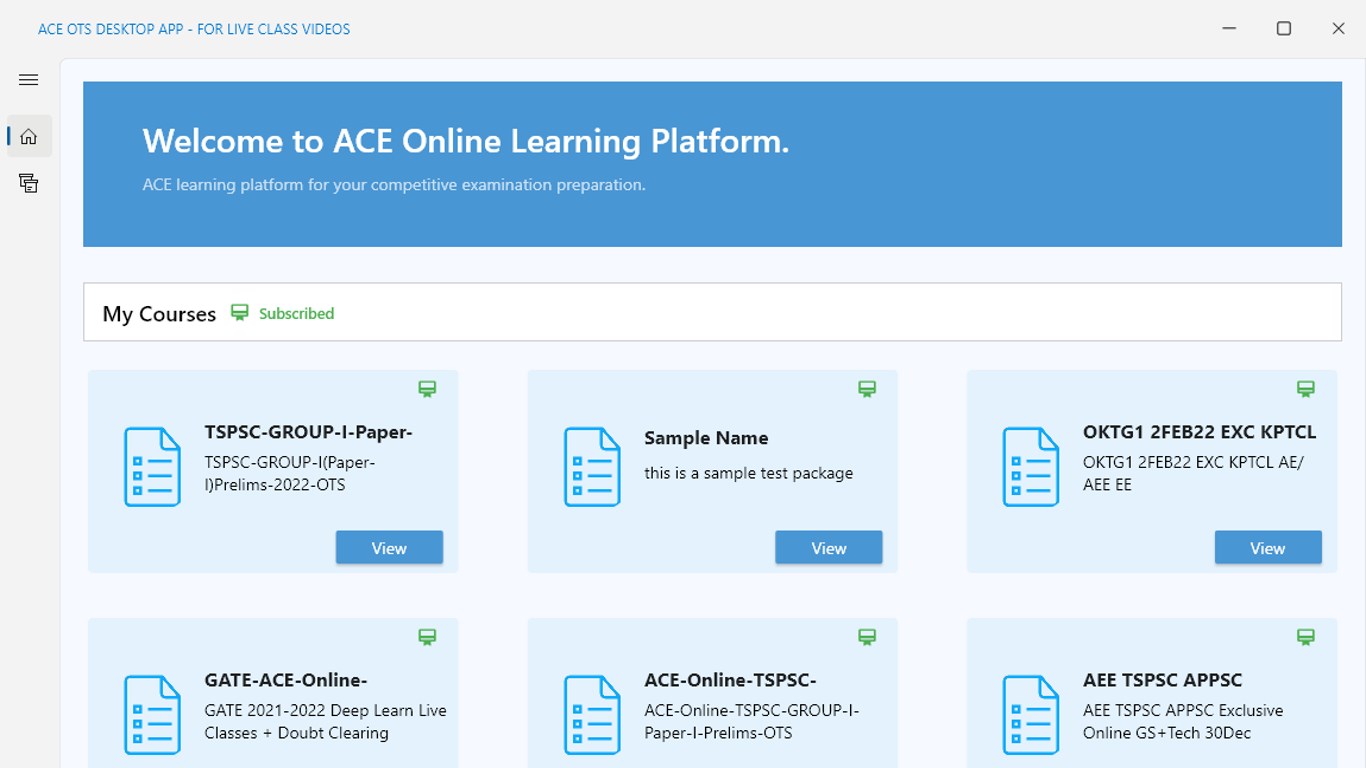Click 'this is a sample test package' description
This screenshot has height=768, width=1366.
tap(749, 473)
